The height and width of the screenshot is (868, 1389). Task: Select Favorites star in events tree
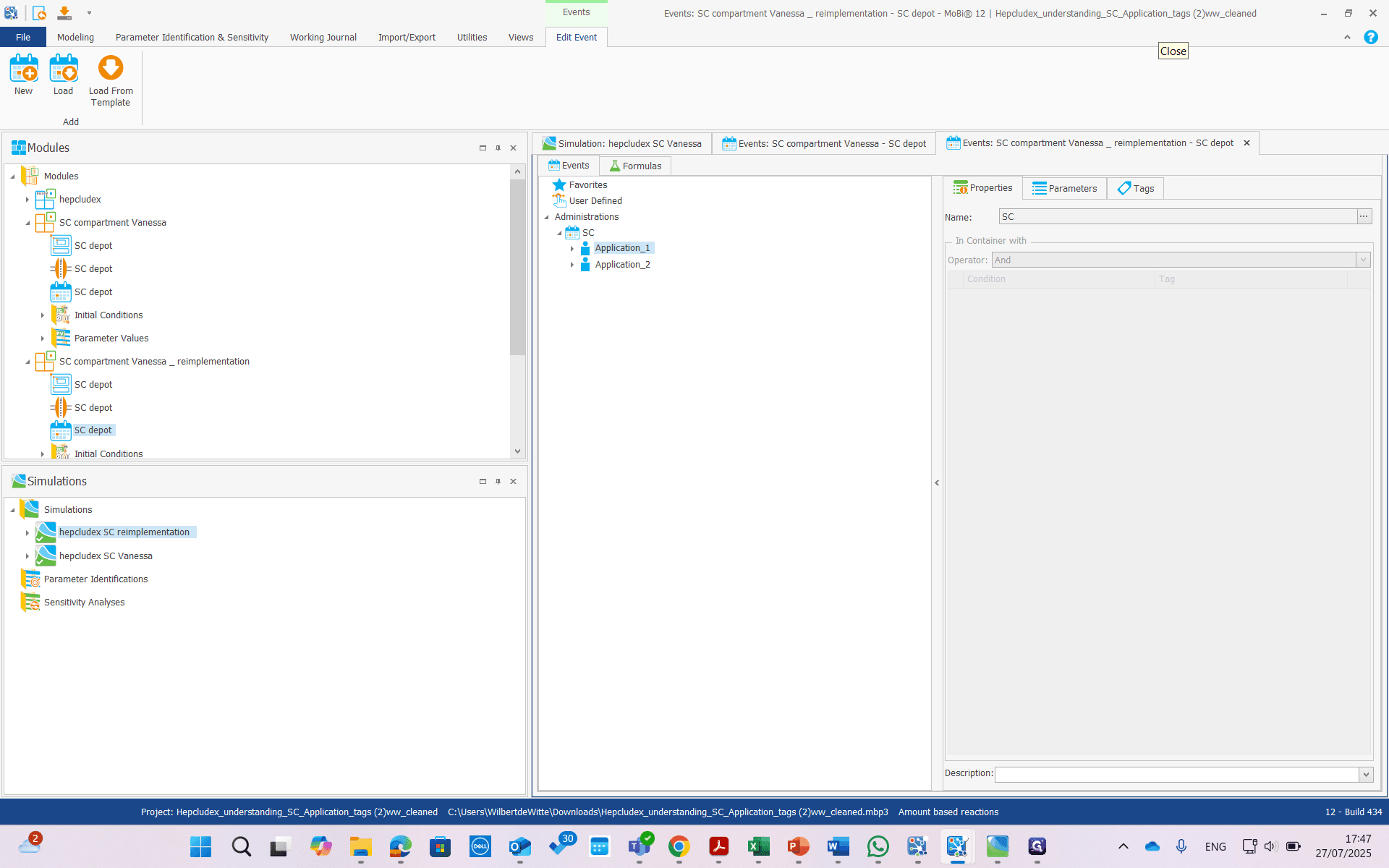[x=559, y=185]
